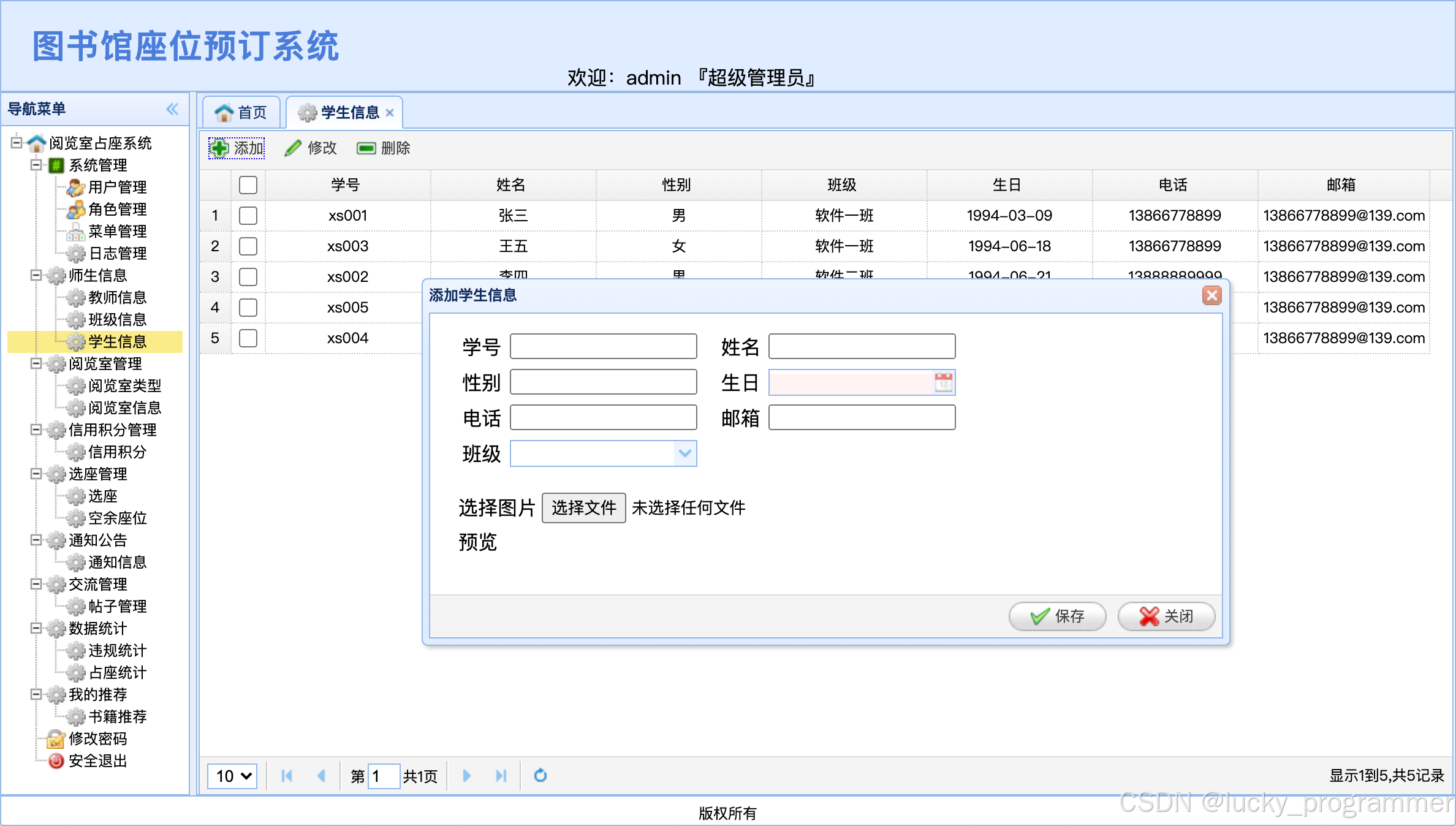Check the select-all checkbox in table header
This screenshot has width=1456, height=826.
(248, 184)
